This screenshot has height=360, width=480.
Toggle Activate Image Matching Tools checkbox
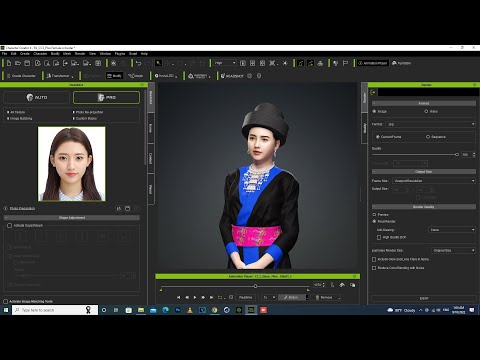click(5, 301)
